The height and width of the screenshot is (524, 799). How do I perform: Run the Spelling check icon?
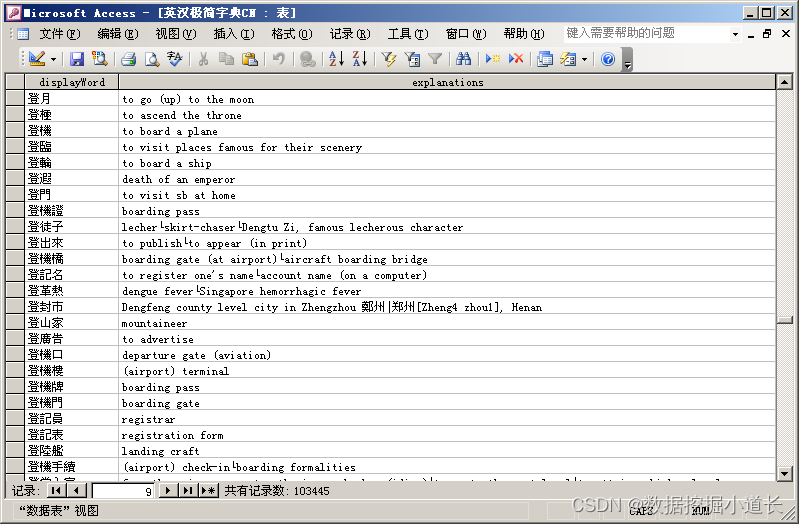point(175,59)
